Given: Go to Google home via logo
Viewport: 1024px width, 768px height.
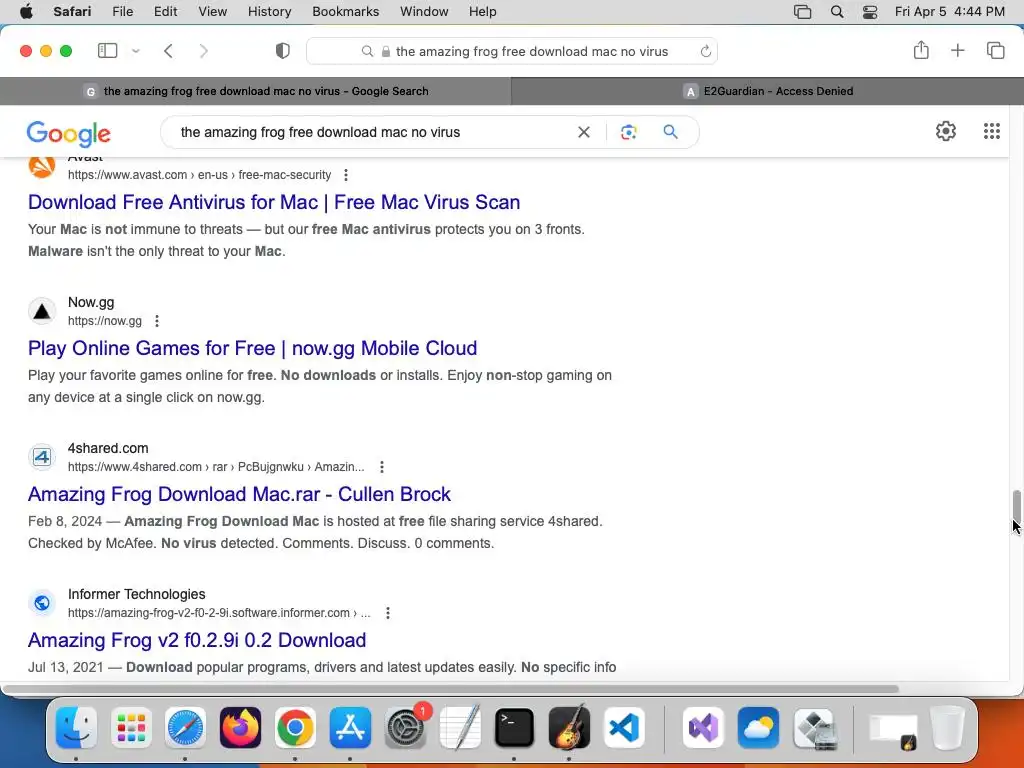Looking at the screenshot, I should (x=69, y=134).
